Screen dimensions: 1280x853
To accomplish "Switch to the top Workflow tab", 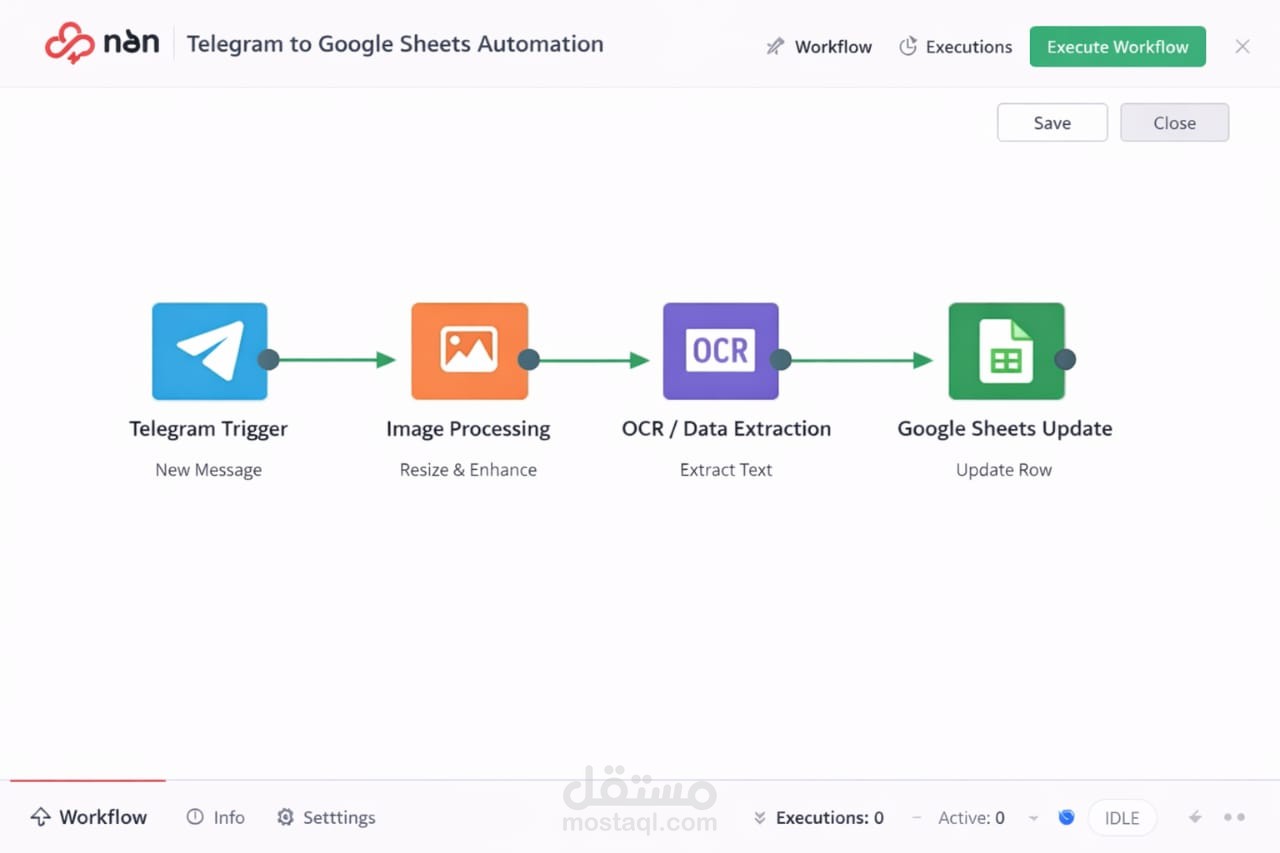I will (x=819, y=46).
